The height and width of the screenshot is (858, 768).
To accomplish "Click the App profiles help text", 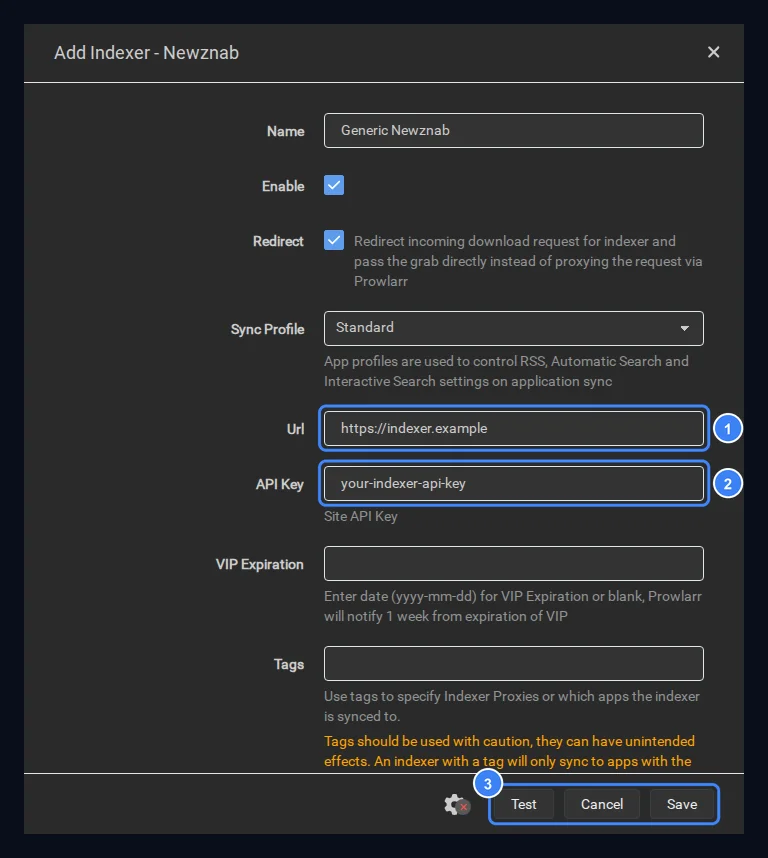I will [x=506, y=371].
